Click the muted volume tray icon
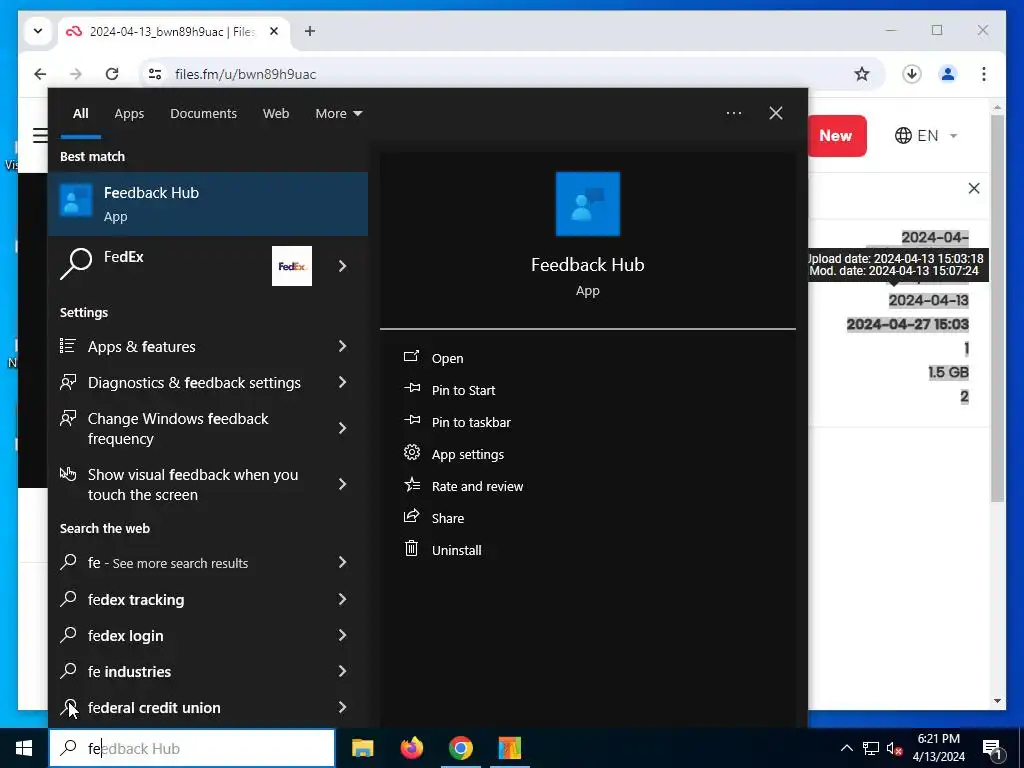This screenshot has height=768, width=1024. coord(894,748)
